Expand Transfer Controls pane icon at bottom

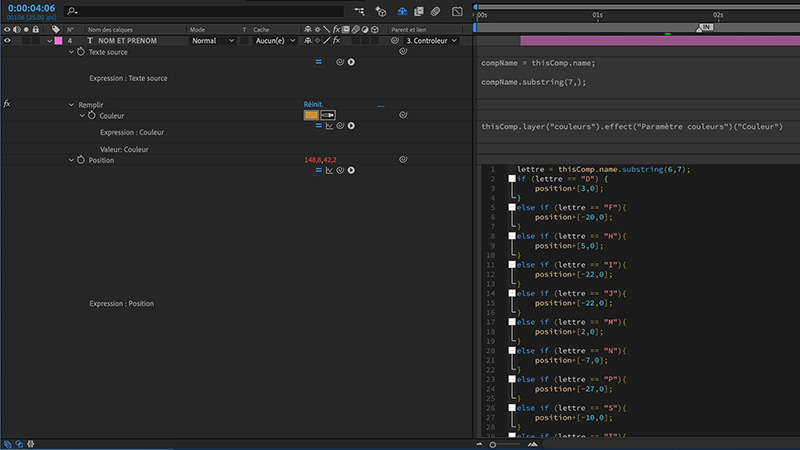(19, 444)
